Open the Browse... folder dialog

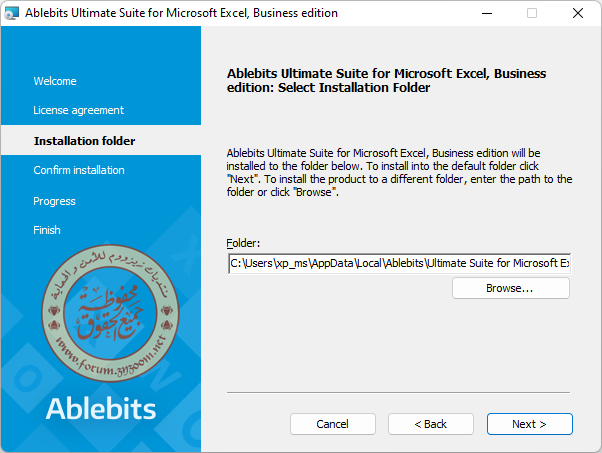click(x=511, y=288)
